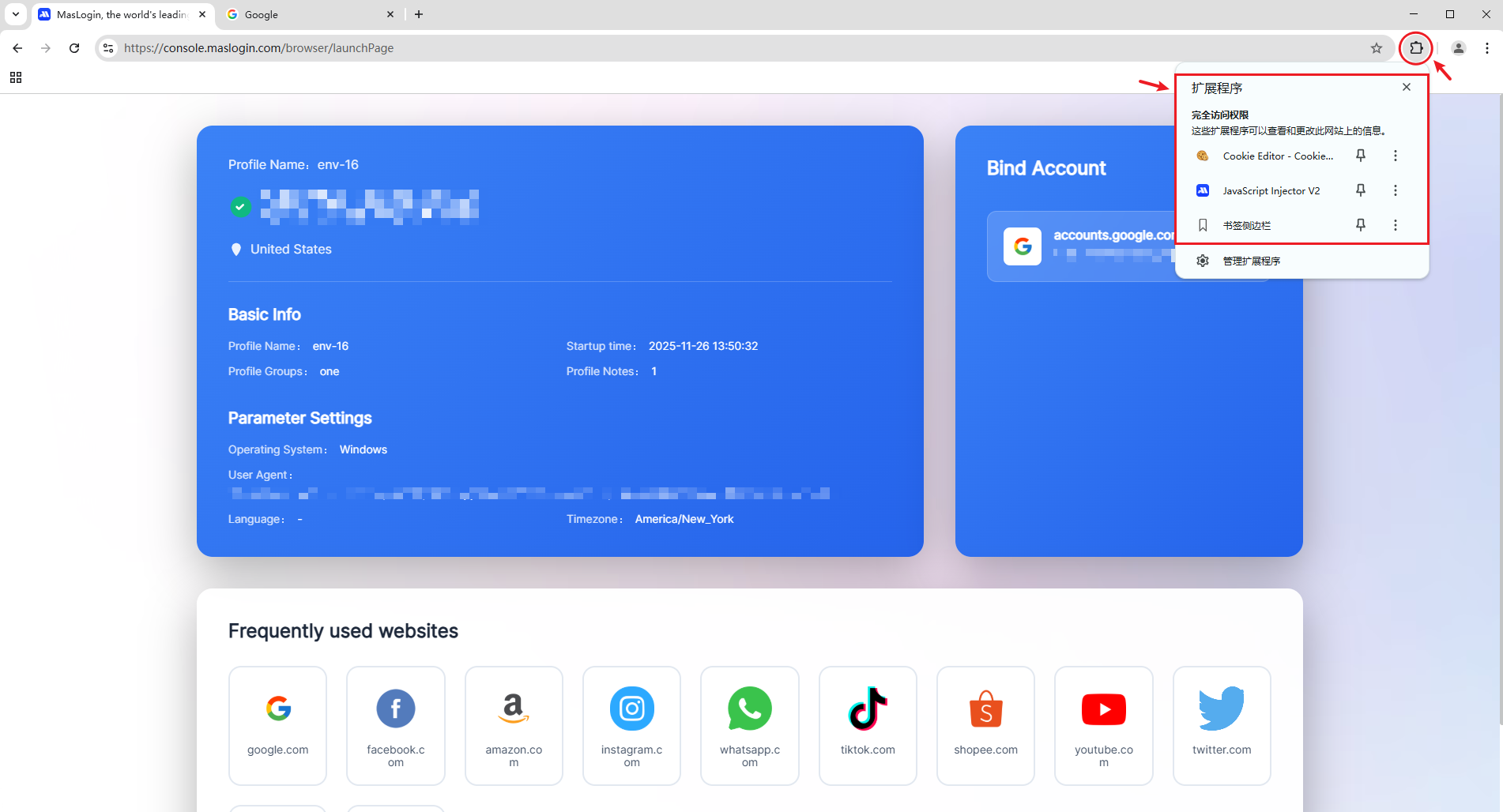Open more options for Cookie Editor
Screen dimensions: 1503x812
tap(1396, 156)
